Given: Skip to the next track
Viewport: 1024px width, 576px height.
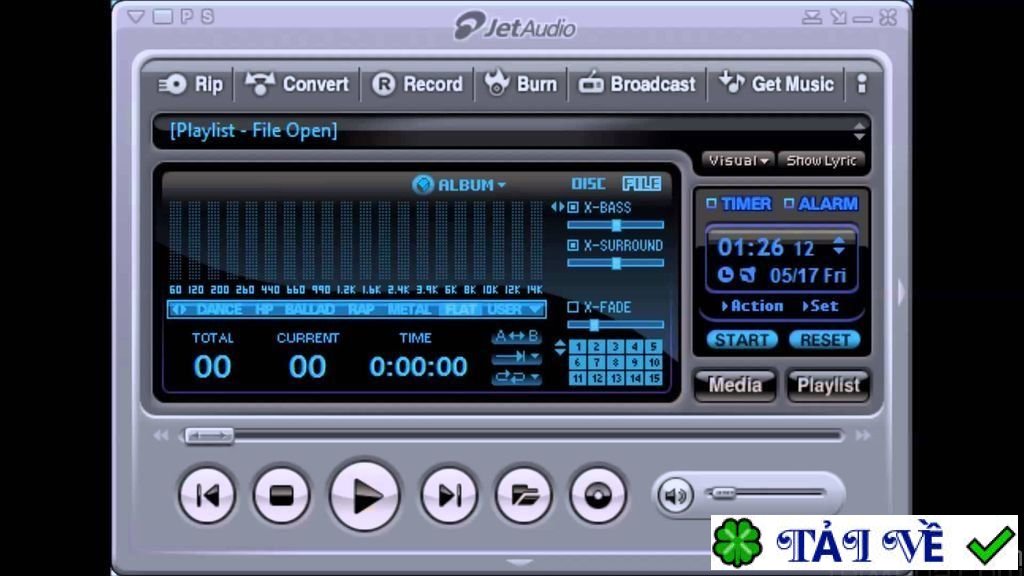Looking at the screenshot, I should 449,496.
